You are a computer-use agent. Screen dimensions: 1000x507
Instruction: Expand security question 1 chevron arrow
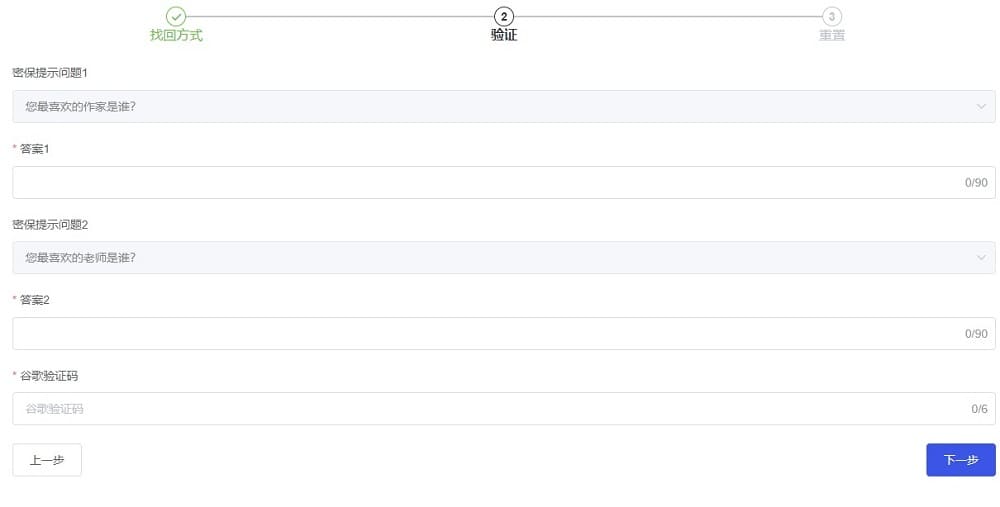pyautogui.click(x=981, y=107)
